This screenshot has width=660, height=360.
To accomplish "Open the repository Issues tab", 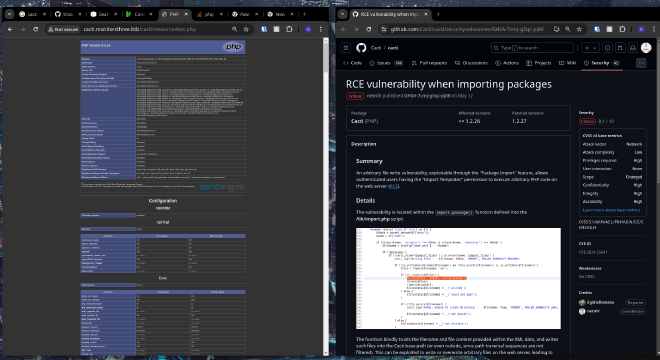I will coord(386,63).
